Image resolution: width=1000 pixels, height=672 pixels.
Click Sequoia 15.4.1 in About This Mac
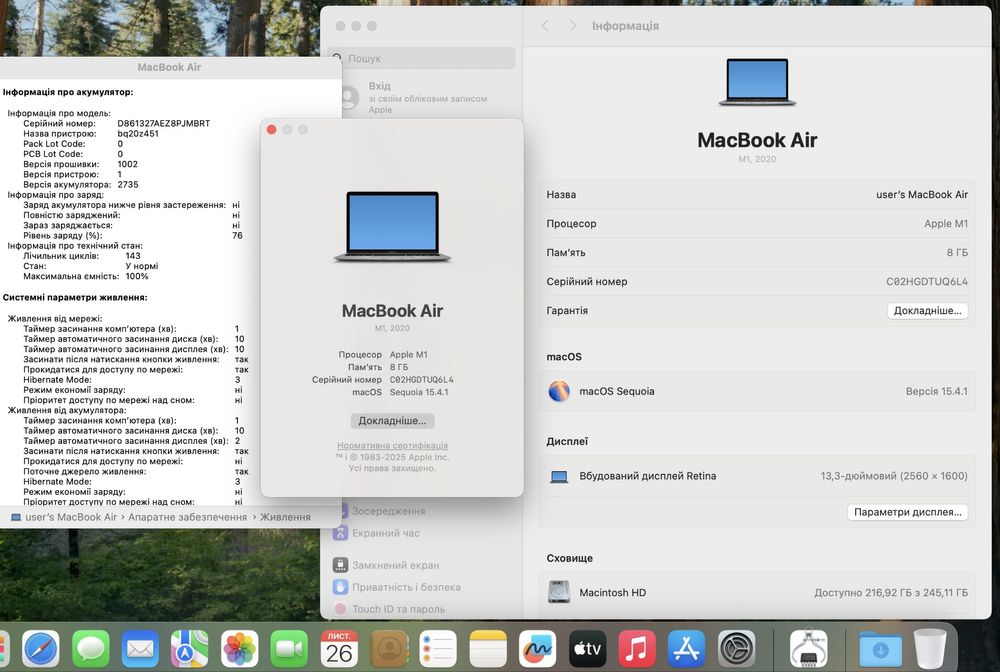coord(419,392)
